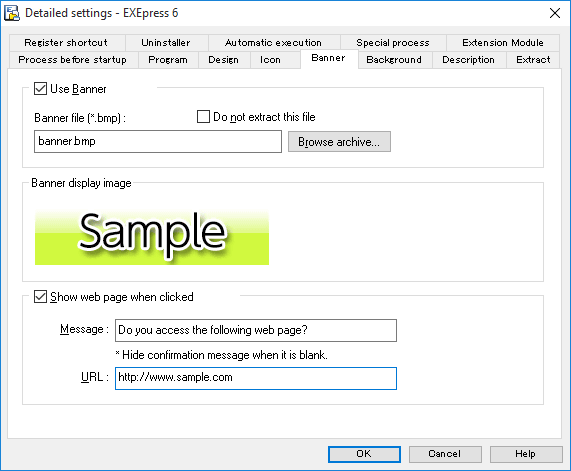
Task: Open Help for this dialog
Action: [526, 454]
